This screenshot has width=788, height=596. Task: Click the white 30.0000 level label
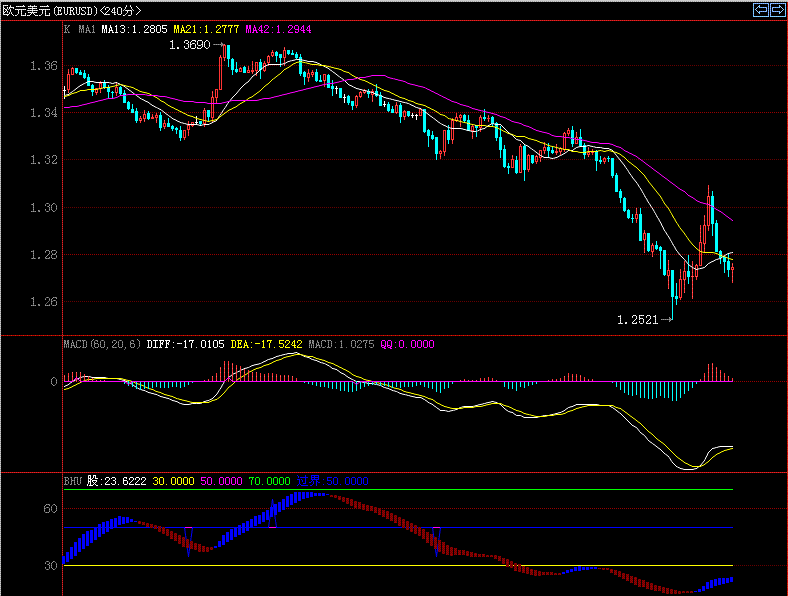(169, 481)
